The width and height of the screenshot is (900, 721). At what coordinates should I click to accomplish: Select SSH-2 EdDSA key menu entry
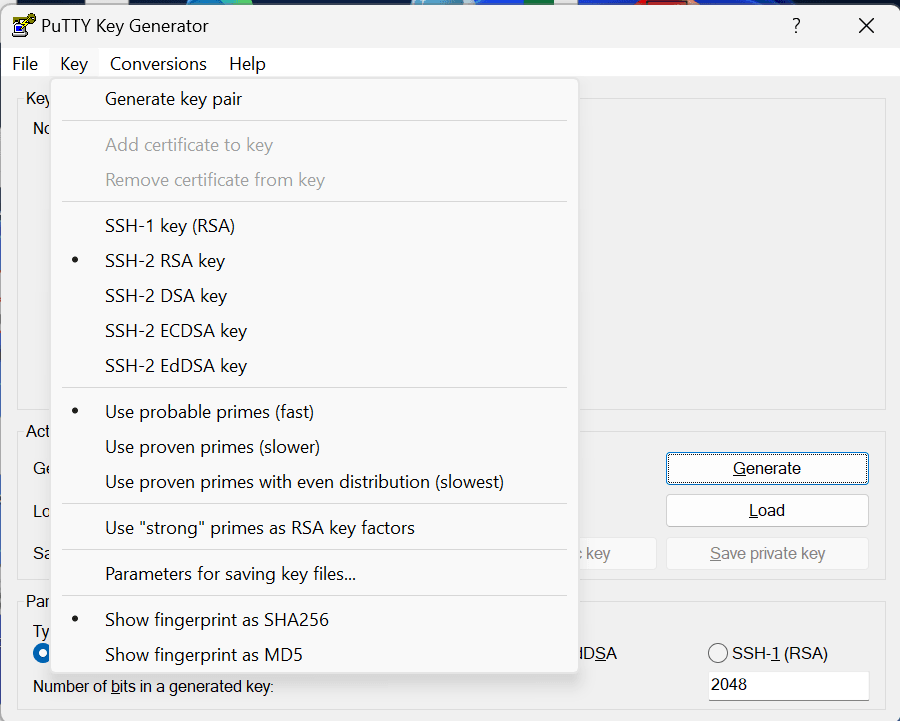pos(315,366)
